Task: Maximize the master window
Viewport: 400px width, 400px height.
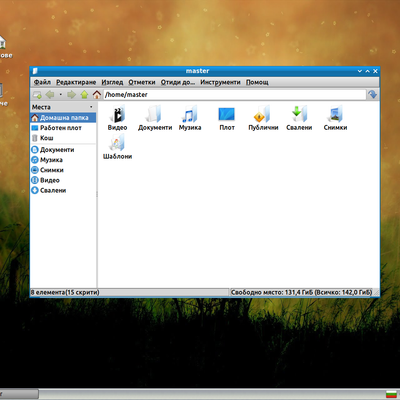Action: coord(367,71)
